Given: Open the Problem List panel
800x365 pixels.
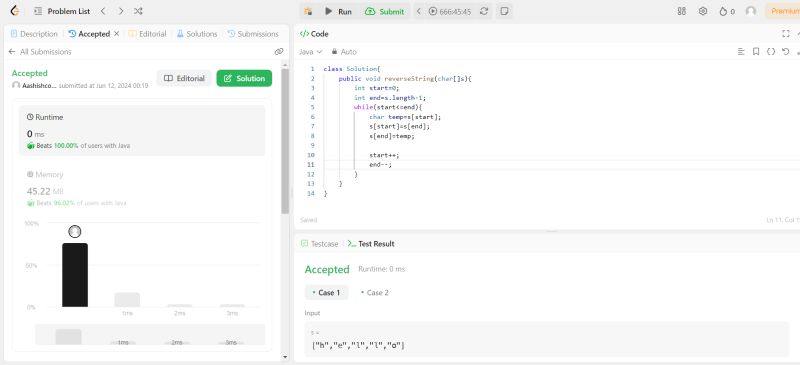Looking at the screenshot, I should tap(62, 11).
